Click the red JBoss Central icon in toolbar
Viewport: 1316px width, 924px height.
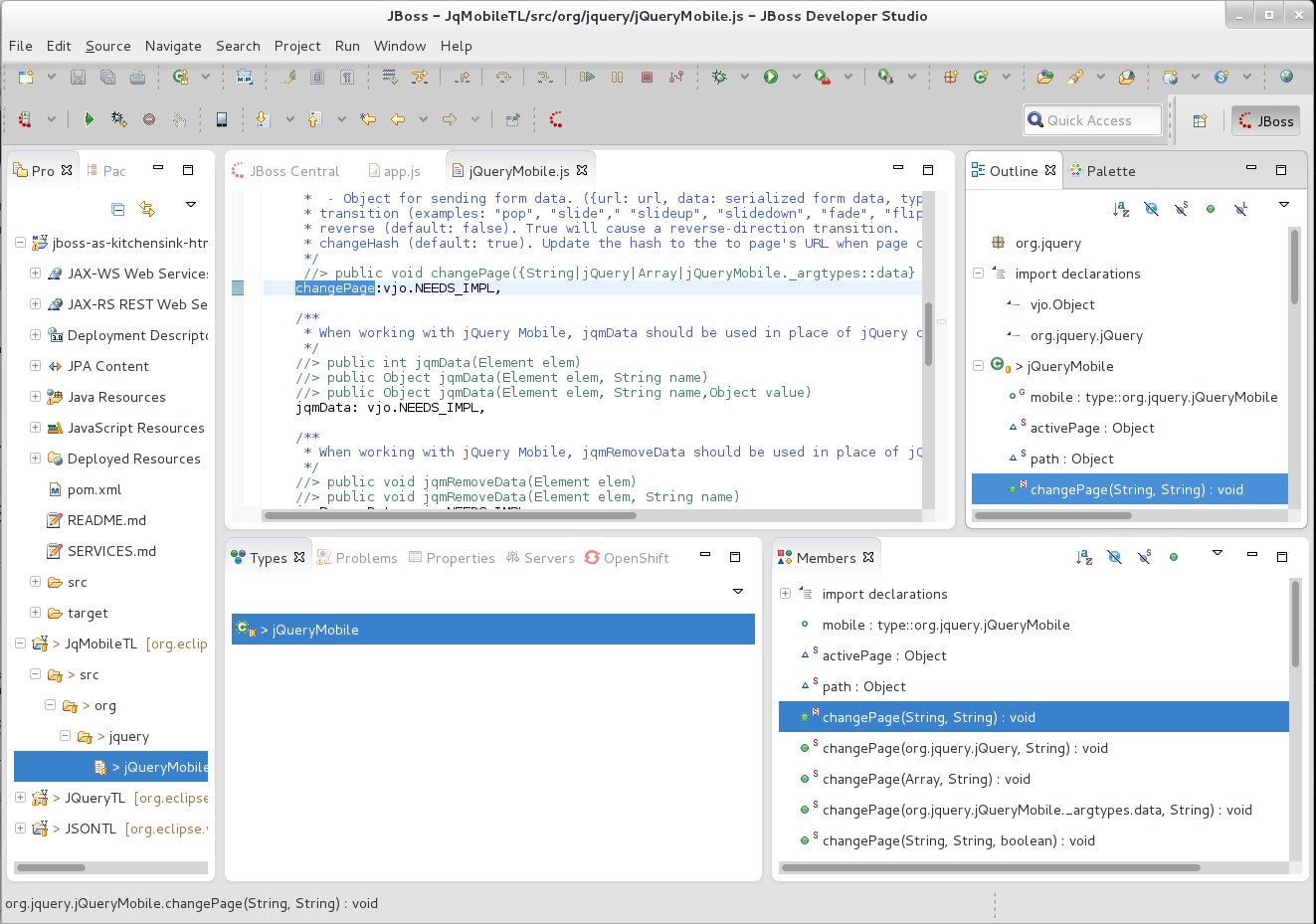click(556, 119)
